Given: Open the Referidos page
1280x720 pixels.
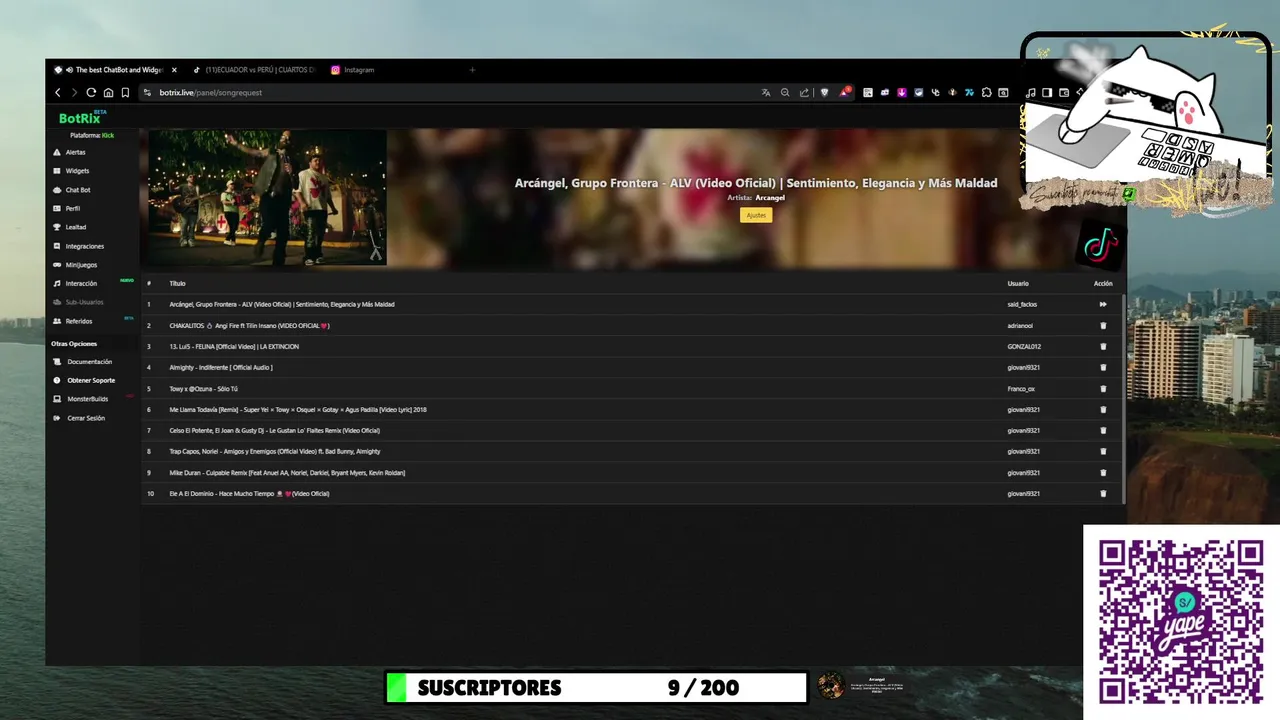Looking at the screenshot, I should pos(78,321).
